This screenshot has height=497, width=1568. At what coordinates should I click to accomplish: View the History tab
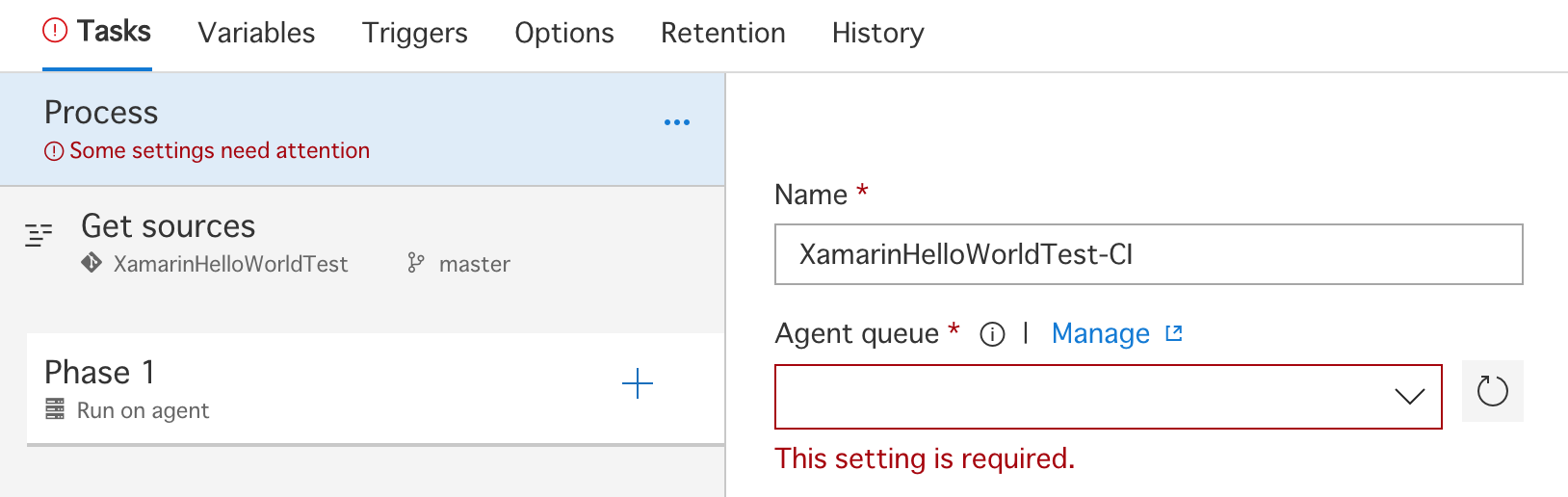(877, 34)
